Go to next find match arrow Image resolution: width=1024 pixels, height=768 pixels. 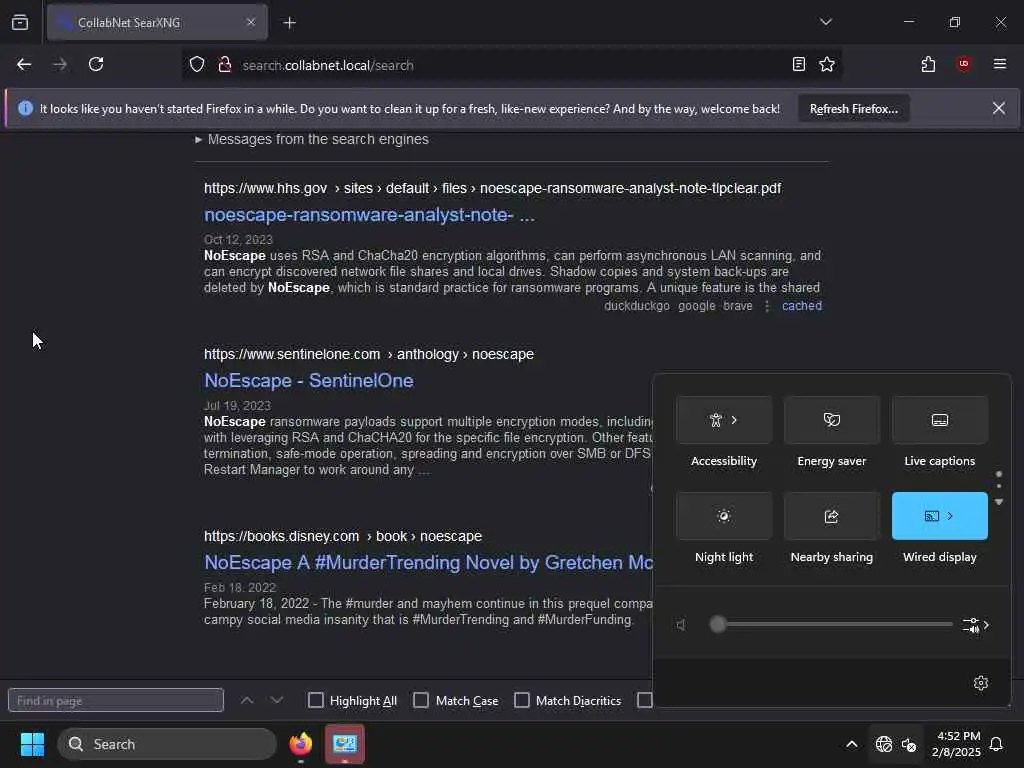[277, 700]
